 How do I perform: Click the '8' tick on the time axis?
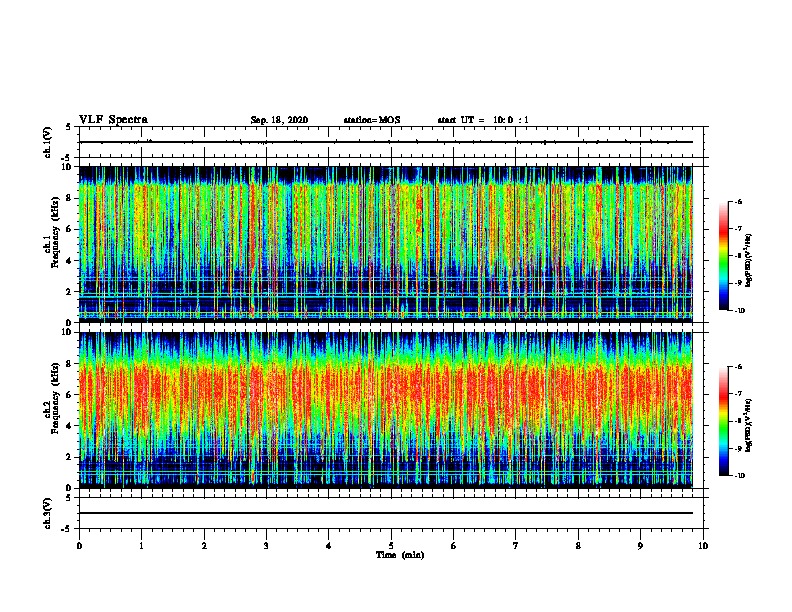(x=578, y=546)
